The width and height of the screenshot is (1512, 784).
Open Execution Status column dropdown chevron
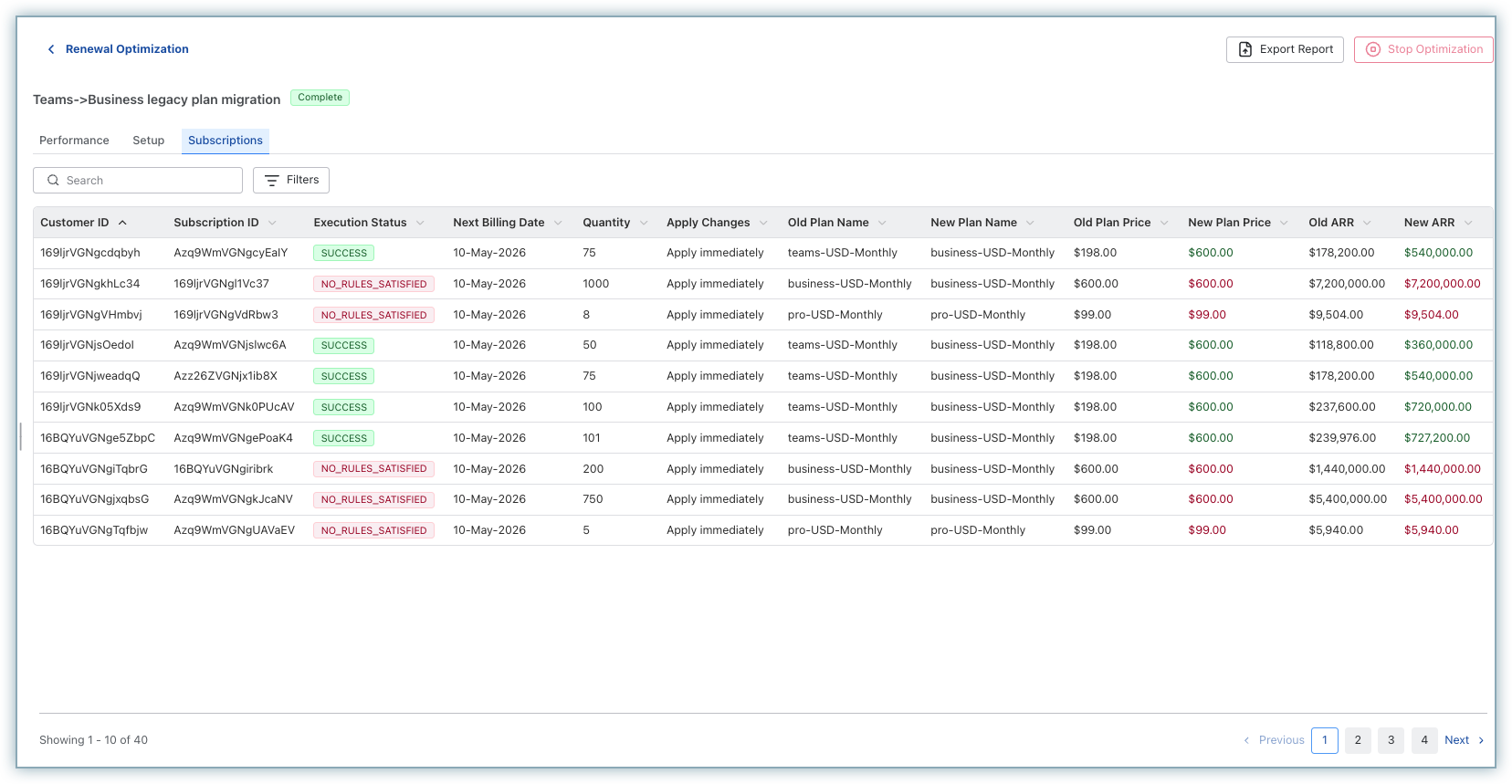(420, 223)
